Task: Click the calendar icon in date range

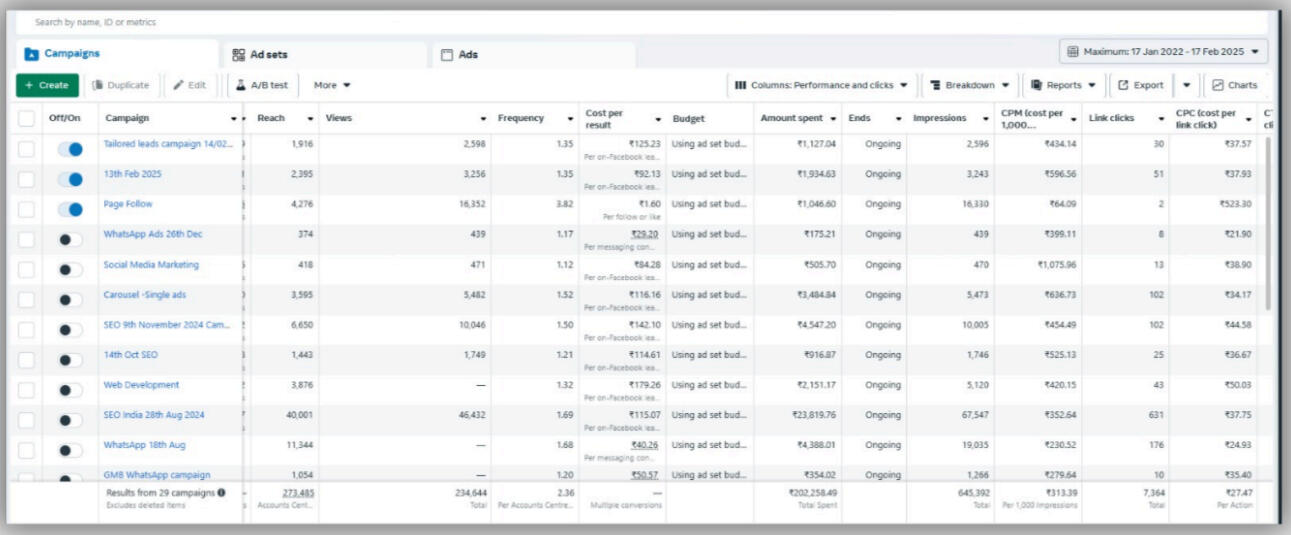Action: [x=1073, y=51]
